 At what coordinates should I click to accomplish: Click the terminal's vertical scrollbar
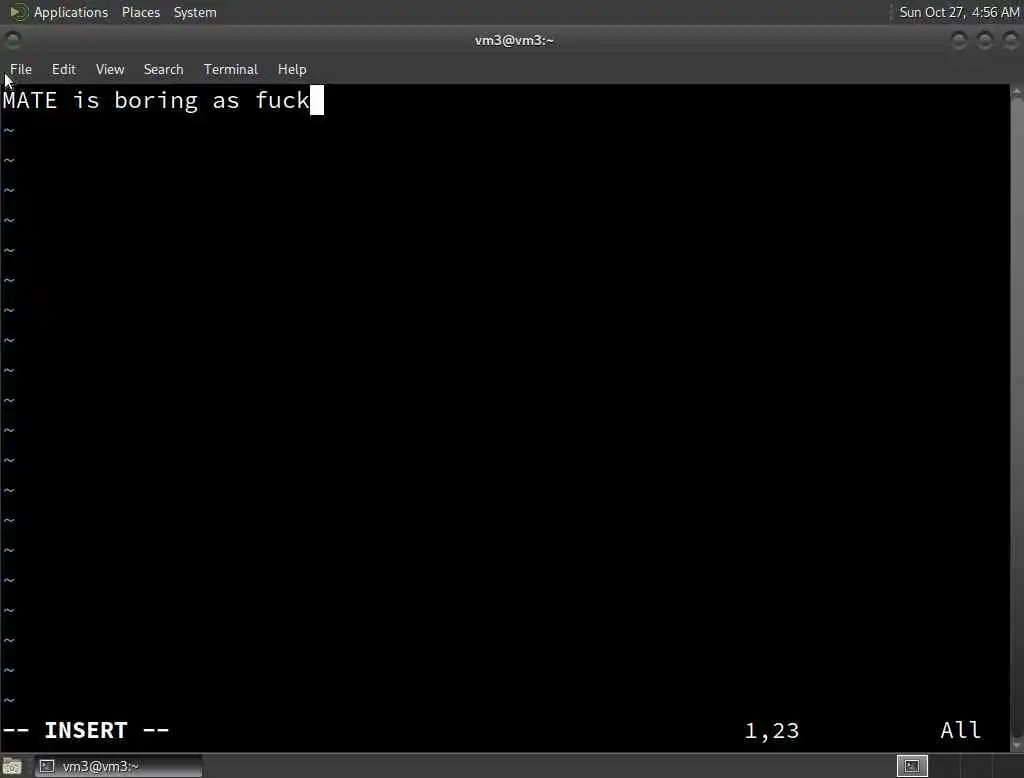coord(1017,418)
